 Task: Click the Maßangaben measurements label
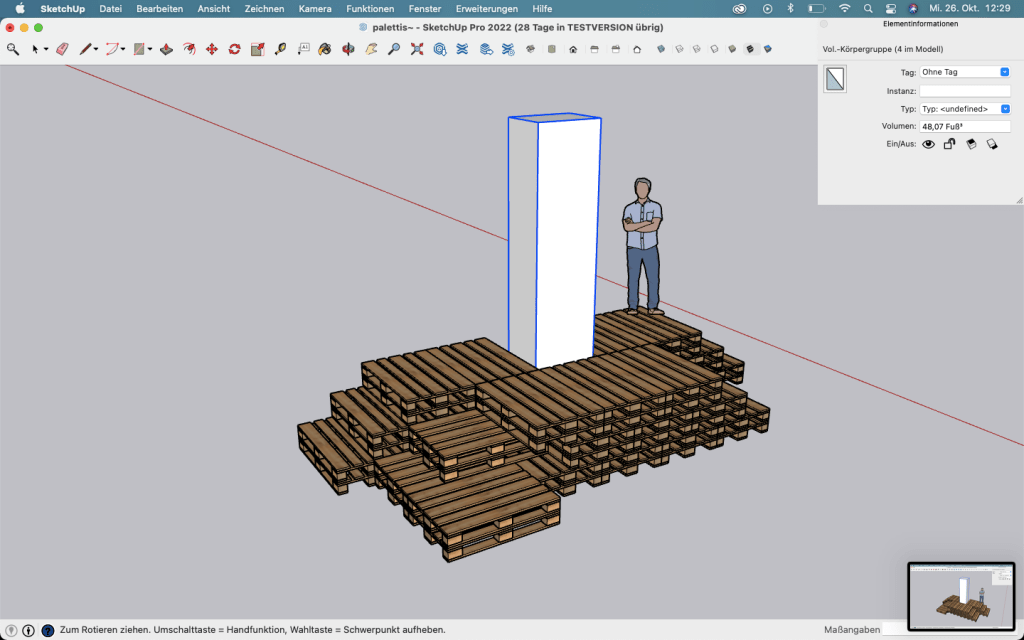click(x=850, y=629)
